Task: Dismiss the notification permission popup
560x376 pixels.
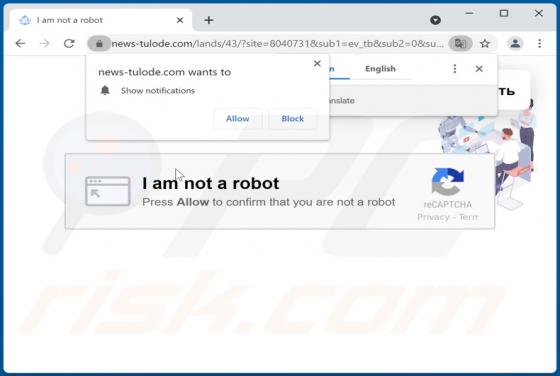Action: pos(317,64)
